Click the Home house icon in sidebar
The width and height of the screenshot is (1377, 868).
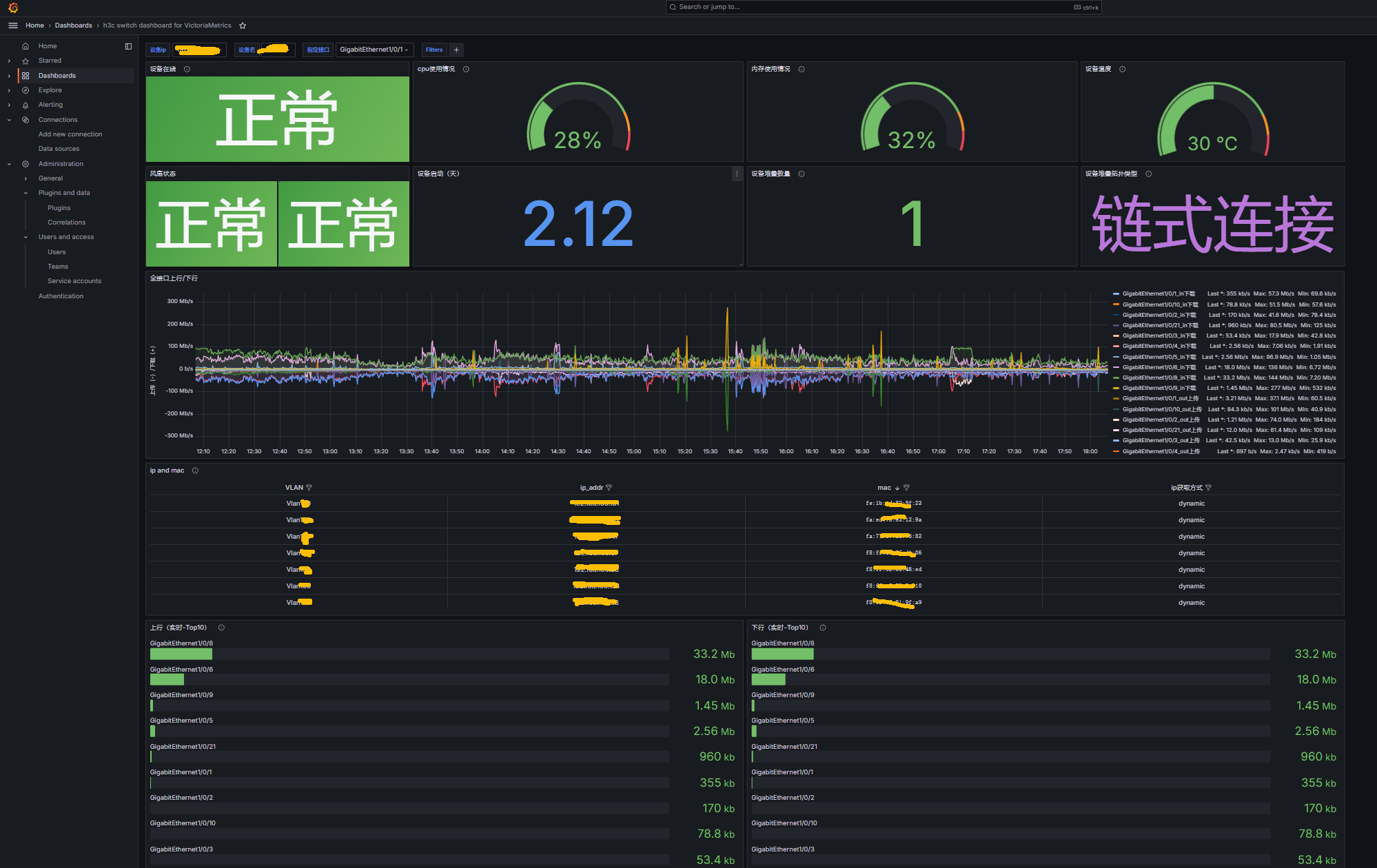25,46
